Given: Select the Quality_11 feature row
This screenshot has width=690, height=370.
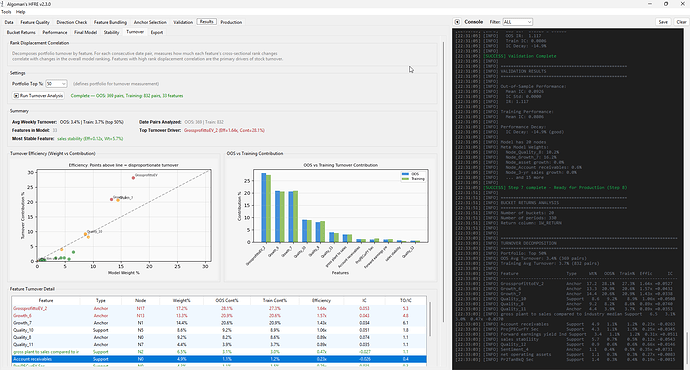Looking at the screenshot, I should (219, 344).
